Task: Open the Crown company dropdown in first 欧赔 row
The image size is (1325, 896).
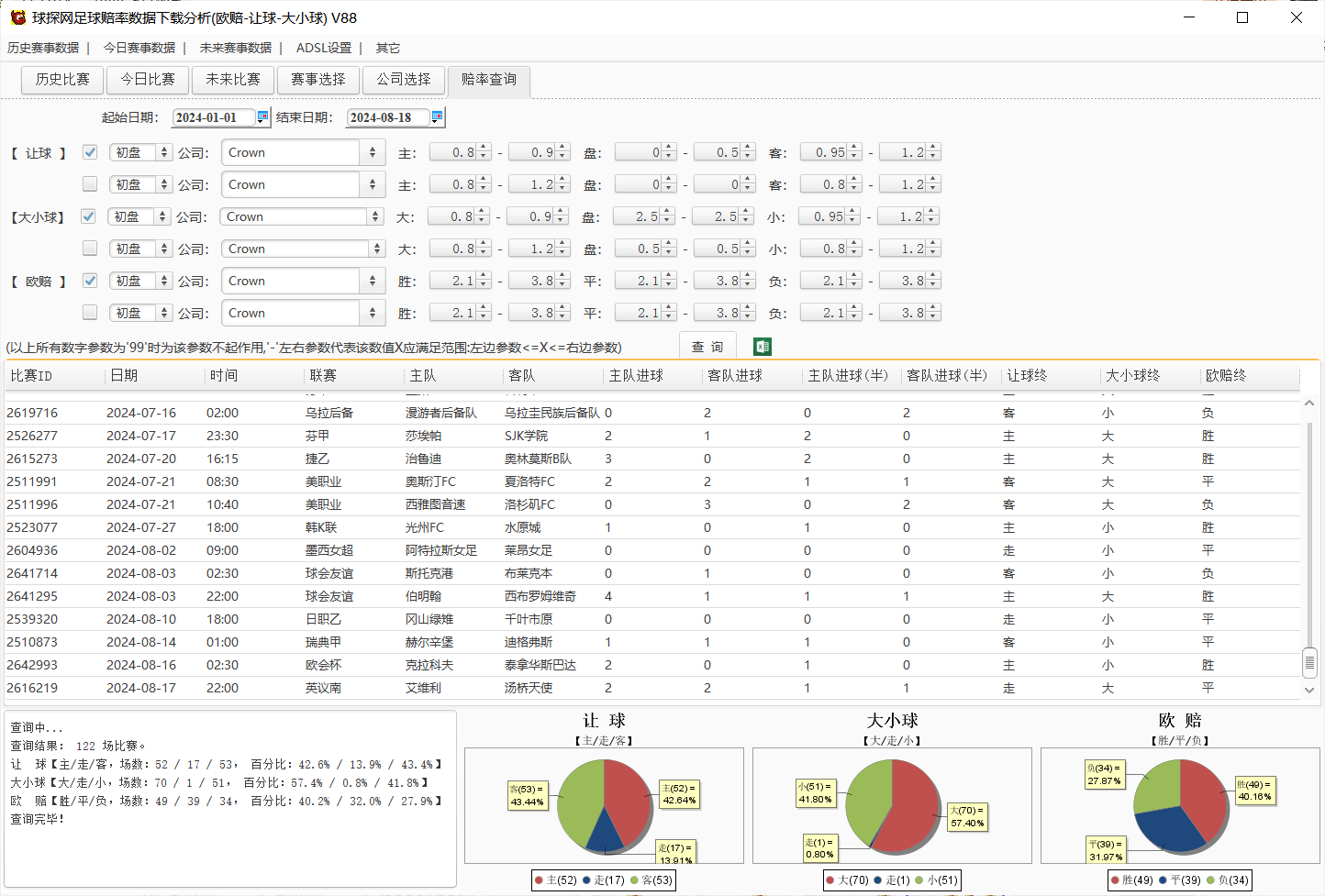Action: (x=302, y=281)
